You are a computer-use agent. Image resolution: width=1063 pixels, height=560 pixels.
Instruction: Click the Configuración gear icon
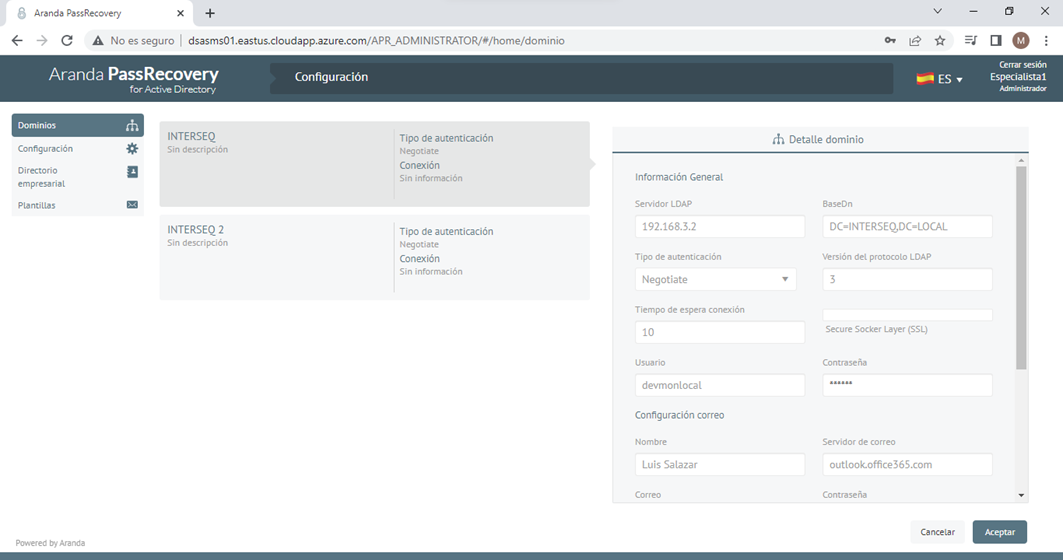pos(132,149)
